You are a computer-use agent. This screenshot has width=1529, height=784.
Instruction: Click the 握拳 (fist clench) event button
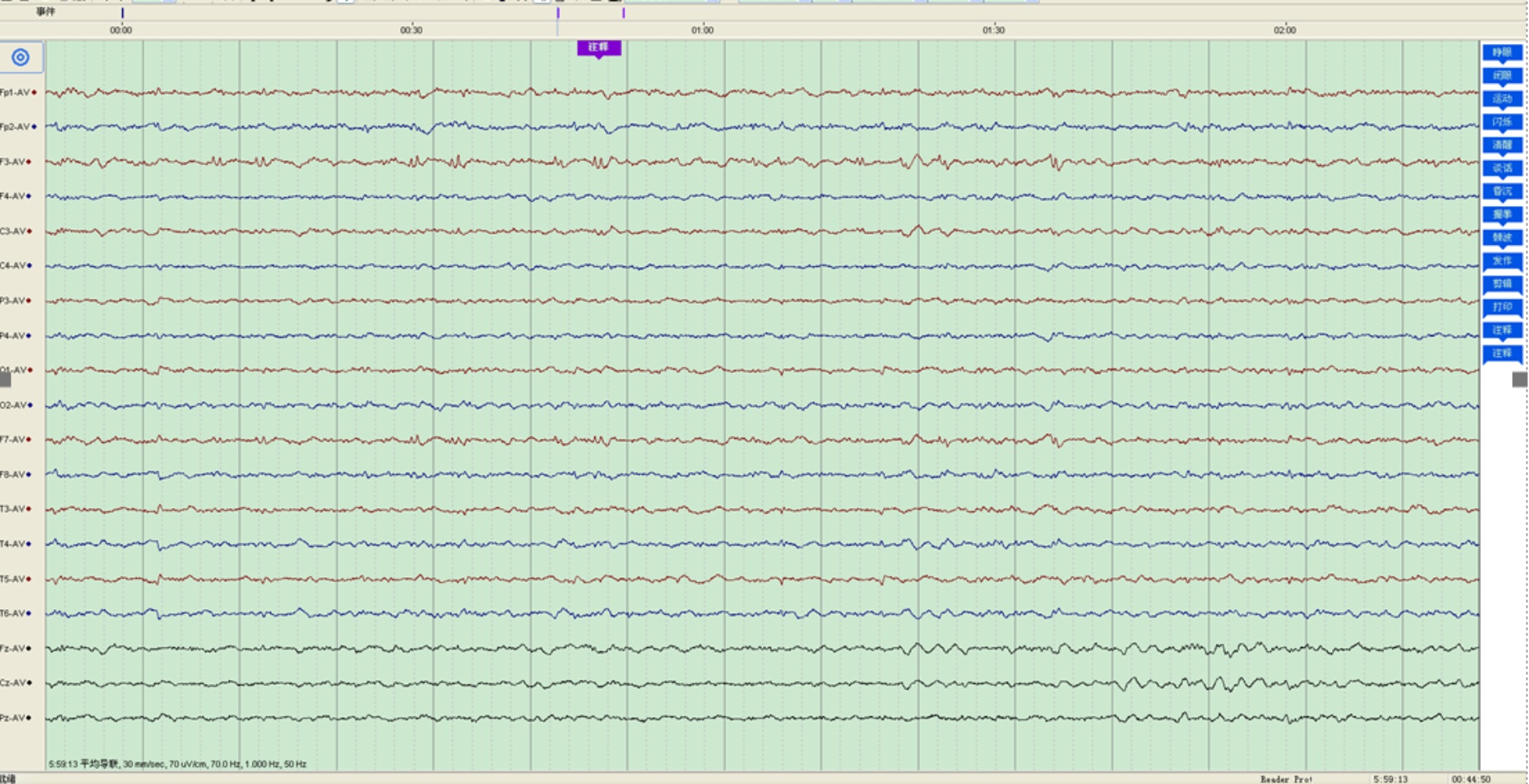1501,215
